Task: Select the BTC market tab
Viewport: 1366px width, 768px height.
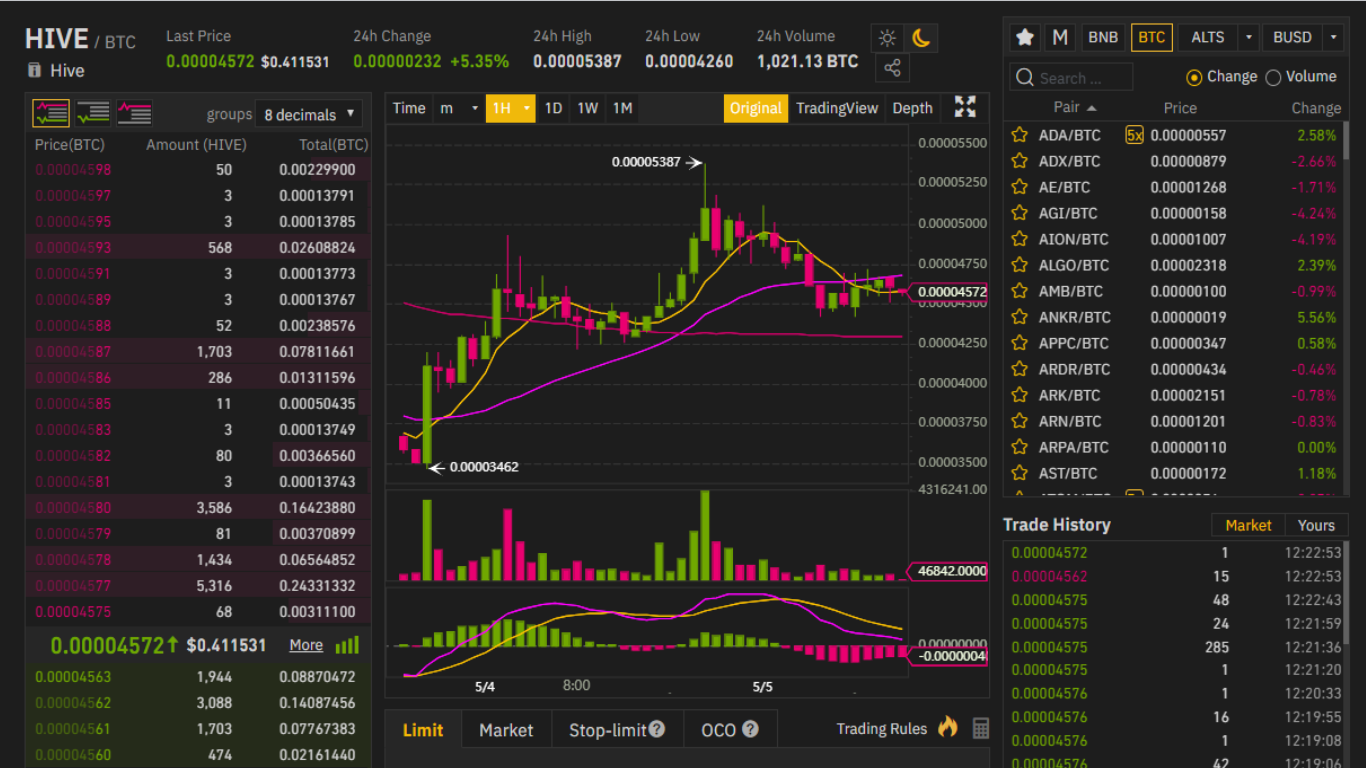Action: tap(1152, 37)
